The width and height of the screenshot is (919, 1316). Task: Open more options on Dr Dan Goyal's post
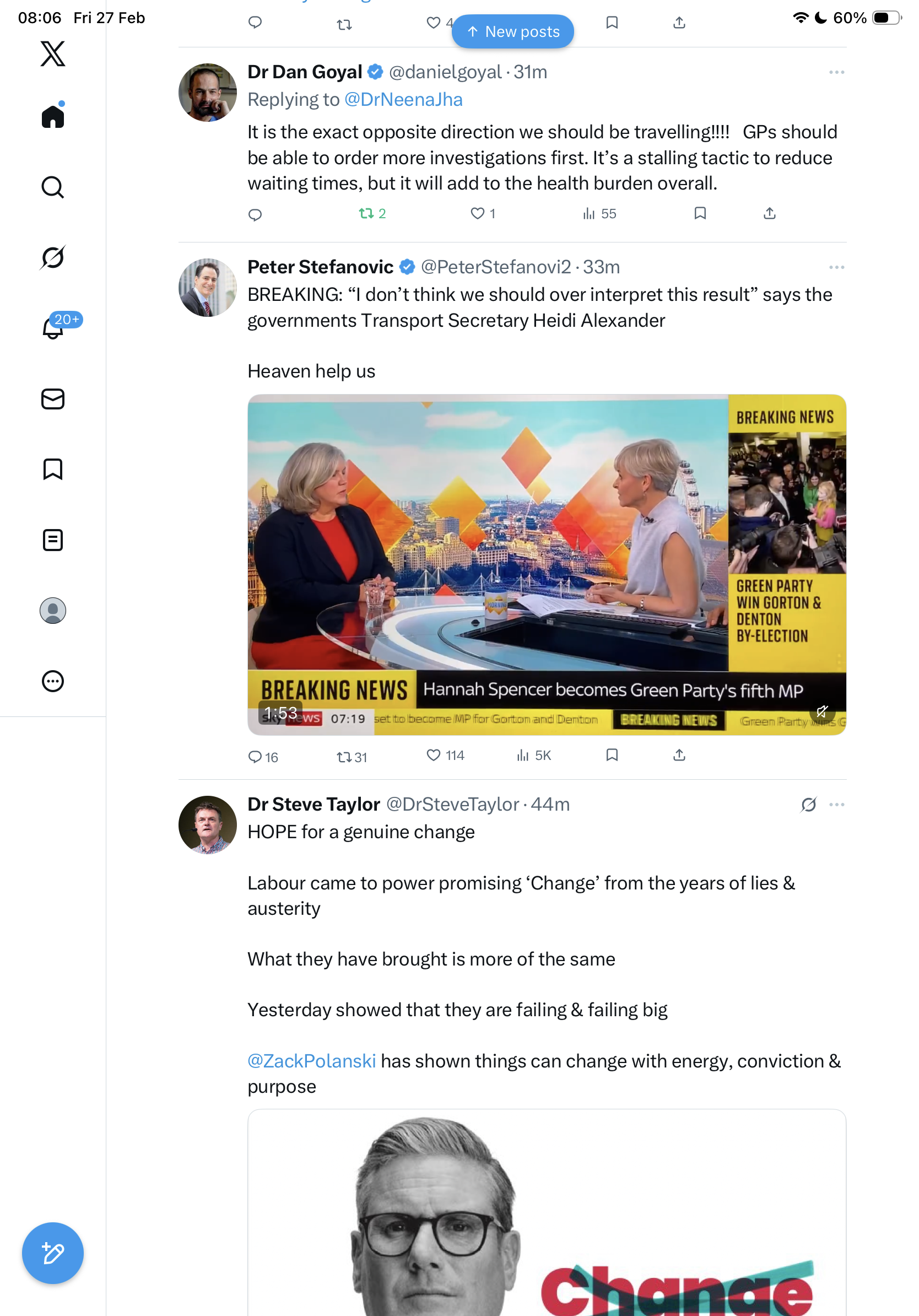pos(836,72)
